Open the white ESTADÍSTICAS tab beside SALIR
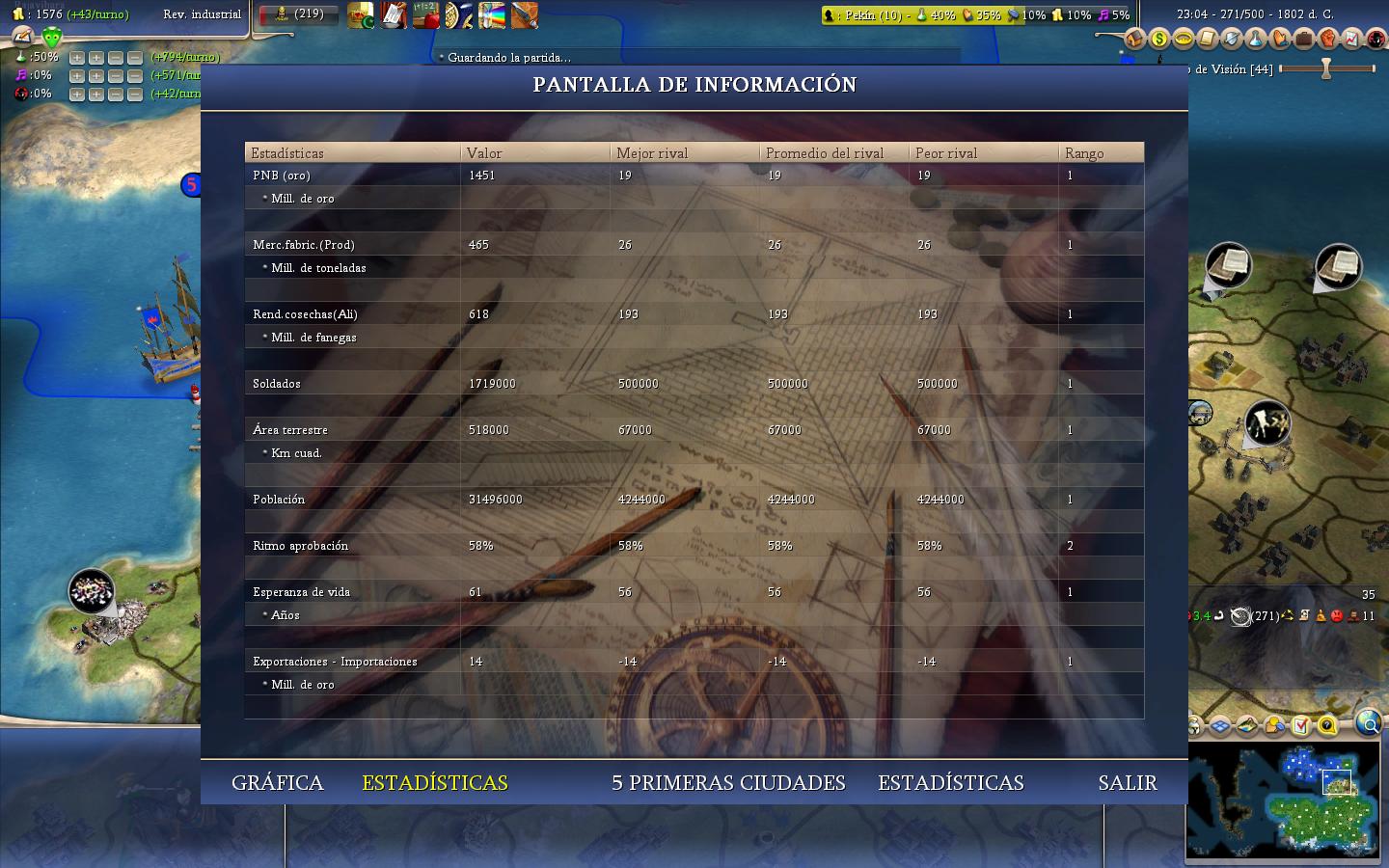The image size is (1389, 868). click(x=951, y=782)
